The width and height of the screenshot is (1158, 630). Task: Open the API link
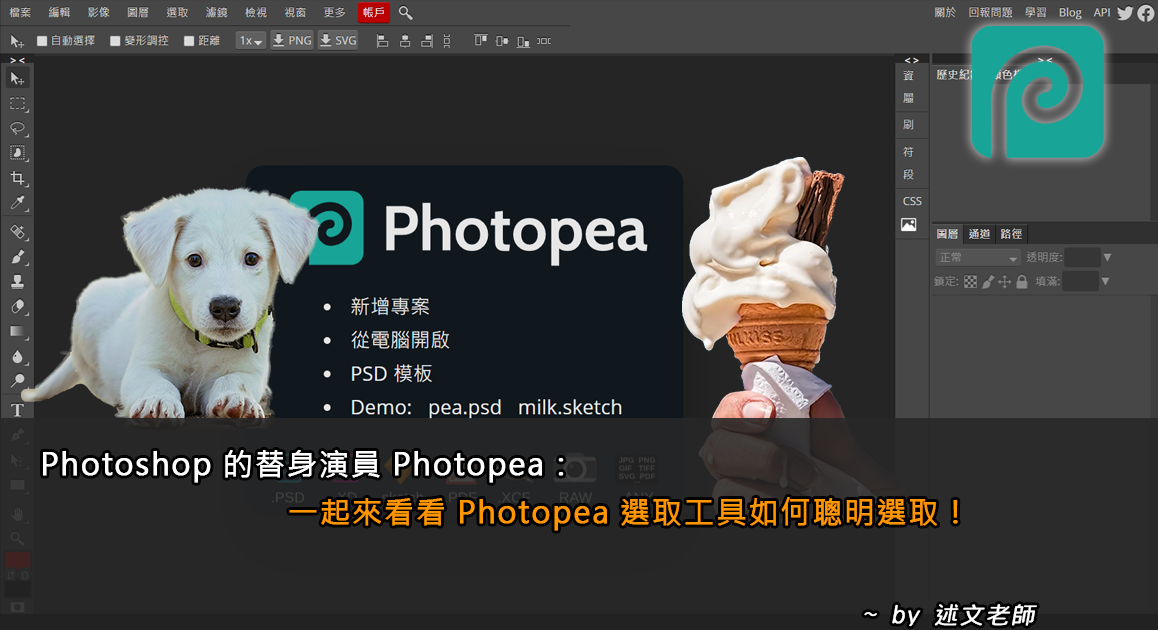tap(1102, 13)
